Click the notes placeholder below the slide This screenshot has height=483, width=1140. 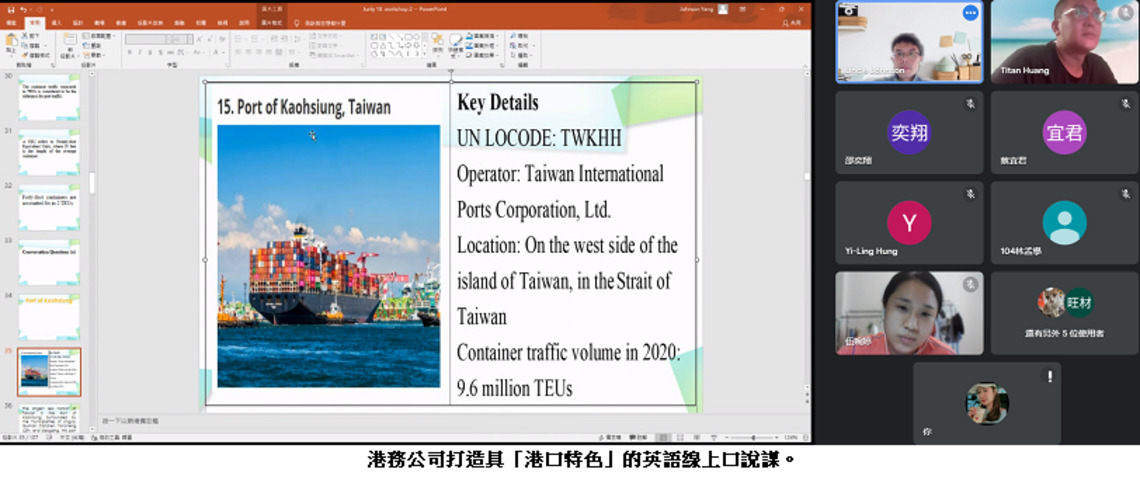click(131, 420)
